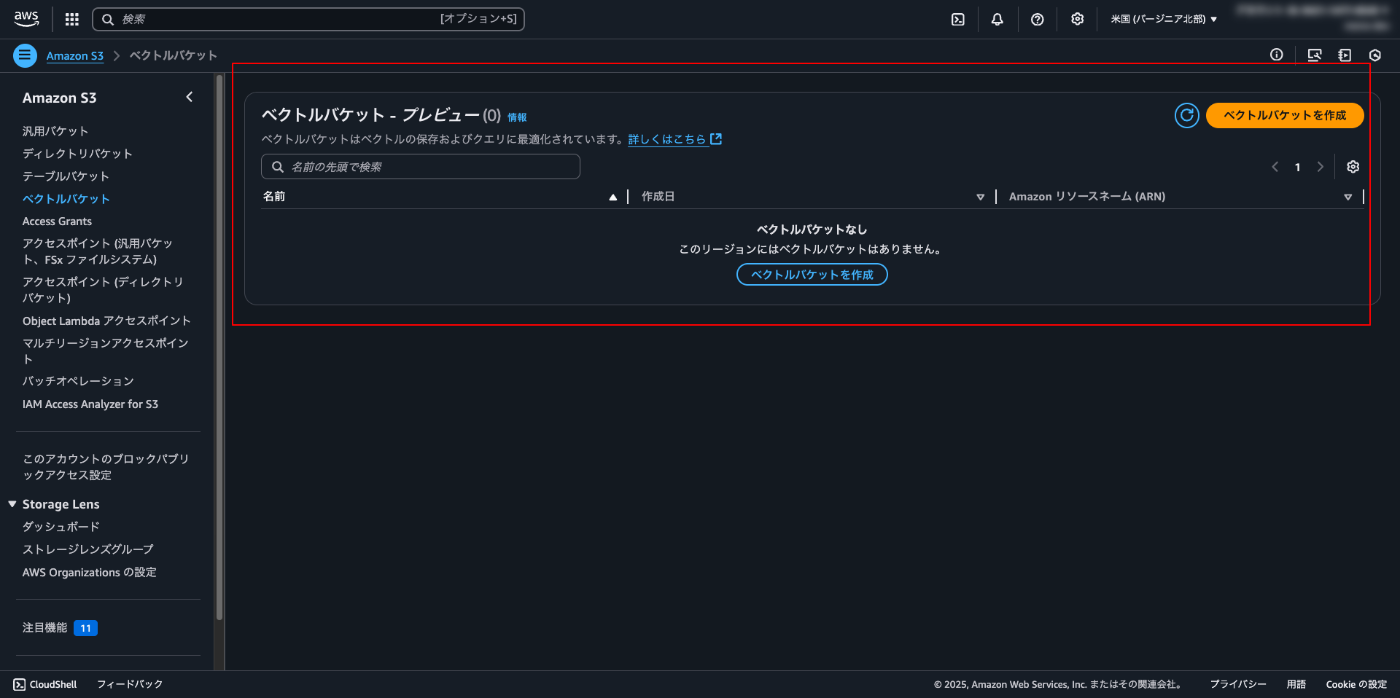The width and height of the screenshot is (1400, 698).
Task: Open 汎用バケット in sidebar
Action: (x=56, y=131)
